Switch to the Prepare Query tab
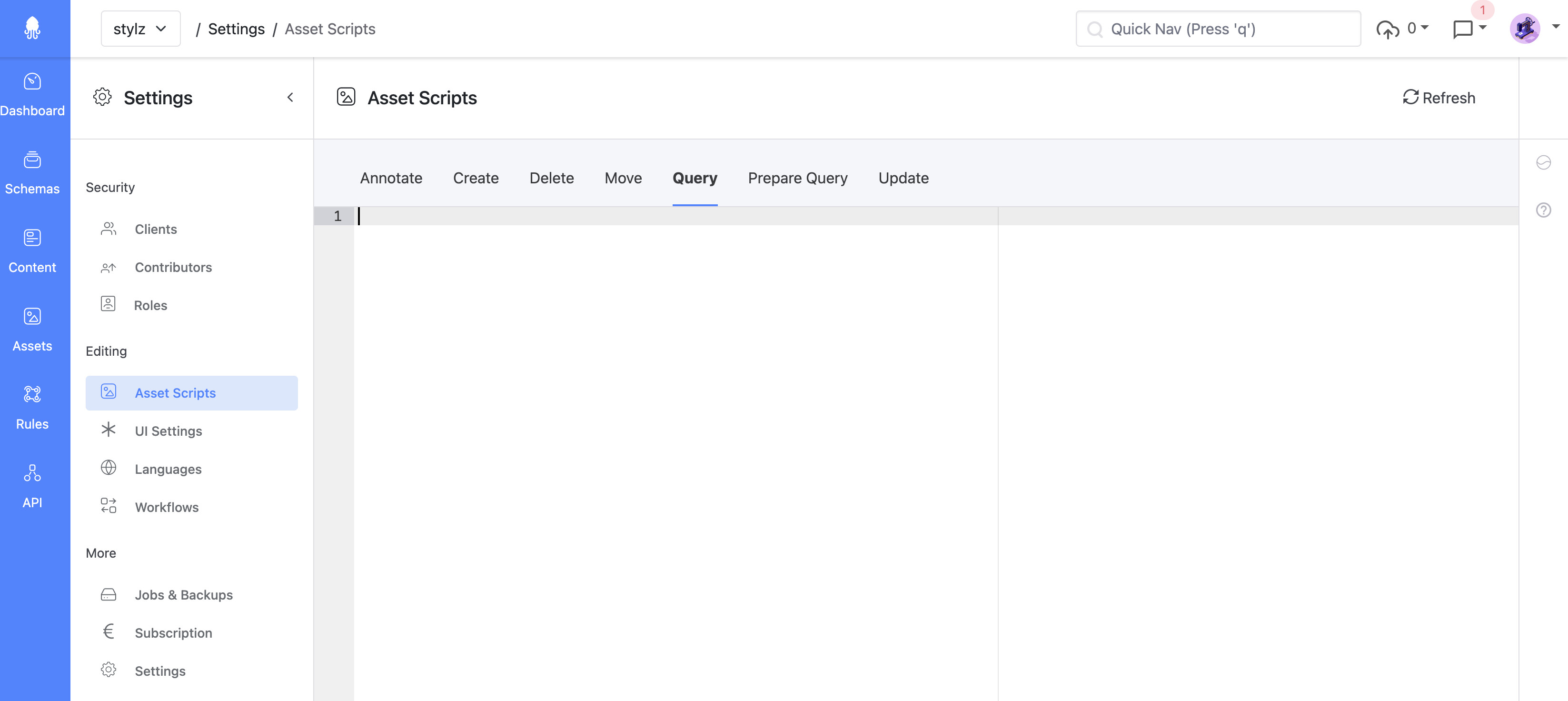The width and height of the screenshot is (1568, 701). tap(797, 178)
